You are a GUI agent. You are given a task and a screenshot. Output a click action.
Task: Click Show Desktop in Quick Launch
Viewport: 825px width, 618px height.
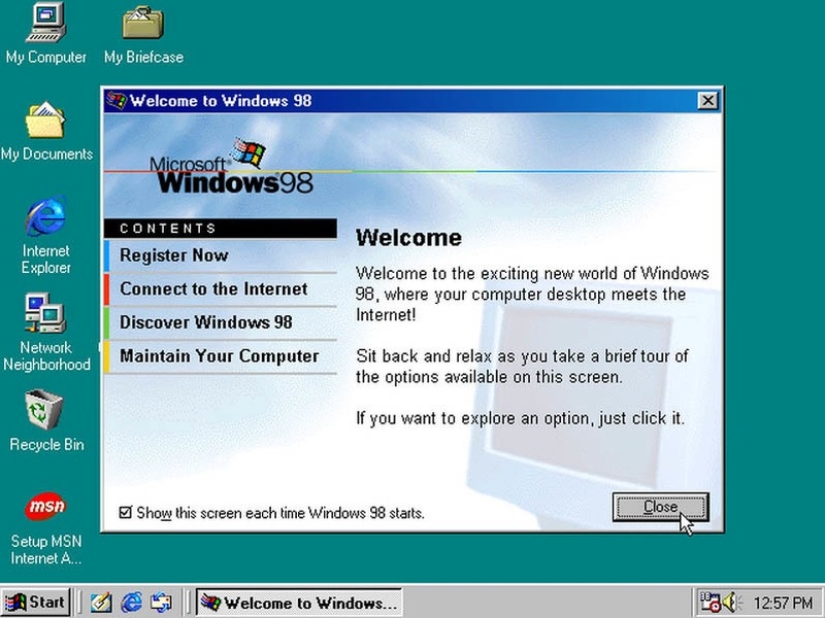101,602
